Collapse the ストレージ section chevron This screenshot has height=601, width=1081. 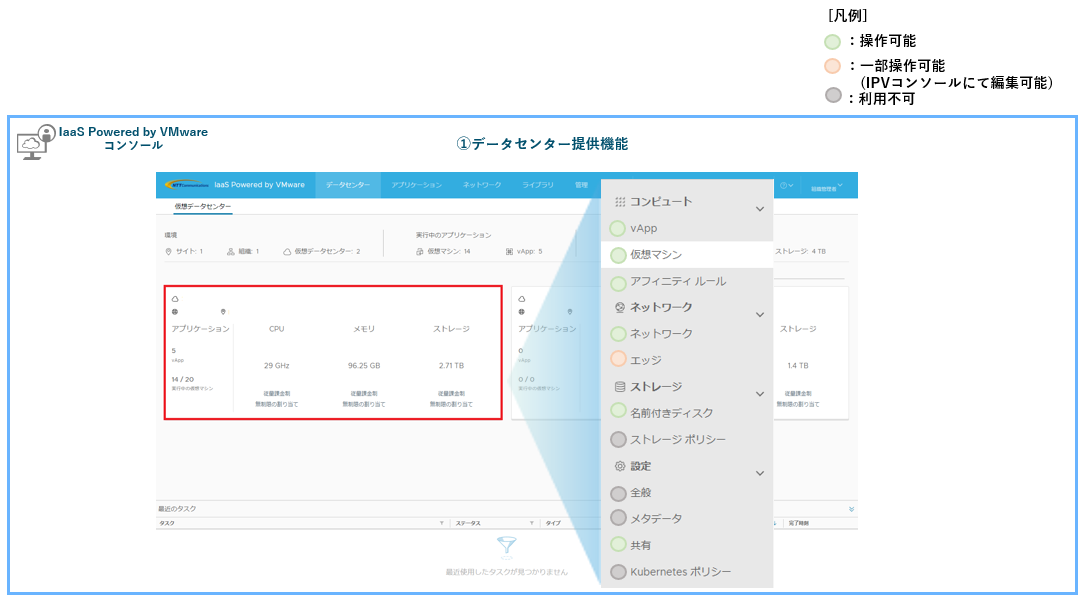760,394
